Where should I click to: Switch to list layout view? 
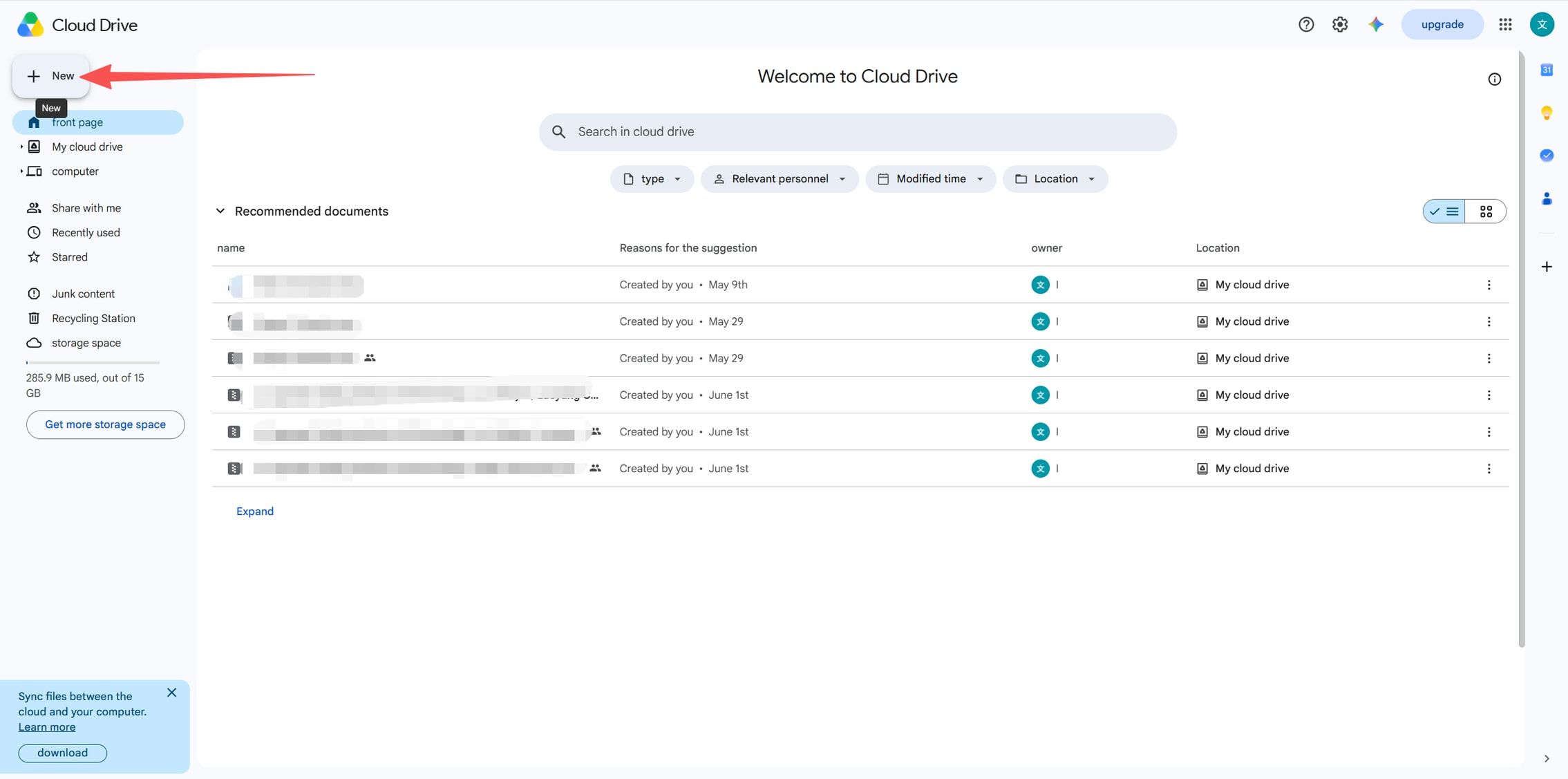tap(1444, 212)
